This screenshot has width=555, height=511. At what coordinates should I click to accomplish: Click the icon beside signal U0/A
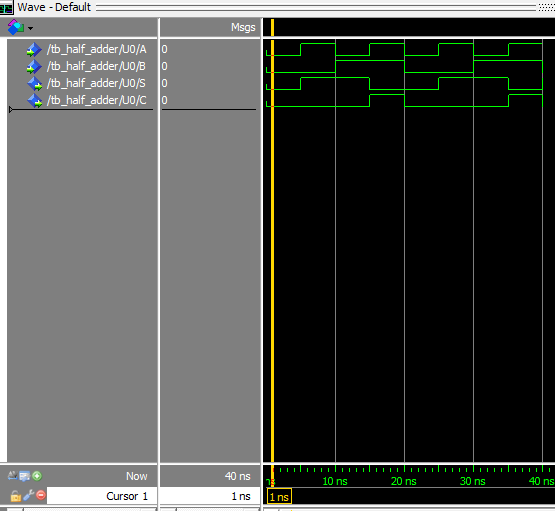(x=34, y=50)
